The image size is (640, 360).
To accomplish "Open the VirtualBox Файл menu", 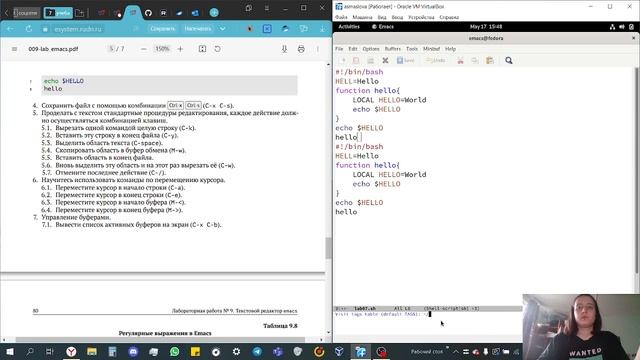I will click(x=341, y=18).
